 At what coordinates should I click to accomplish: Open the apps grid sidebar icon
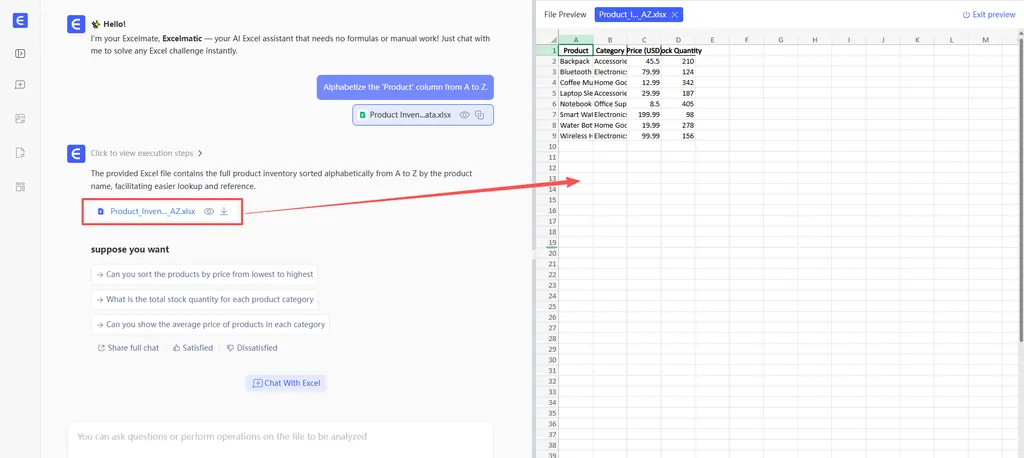20,186
